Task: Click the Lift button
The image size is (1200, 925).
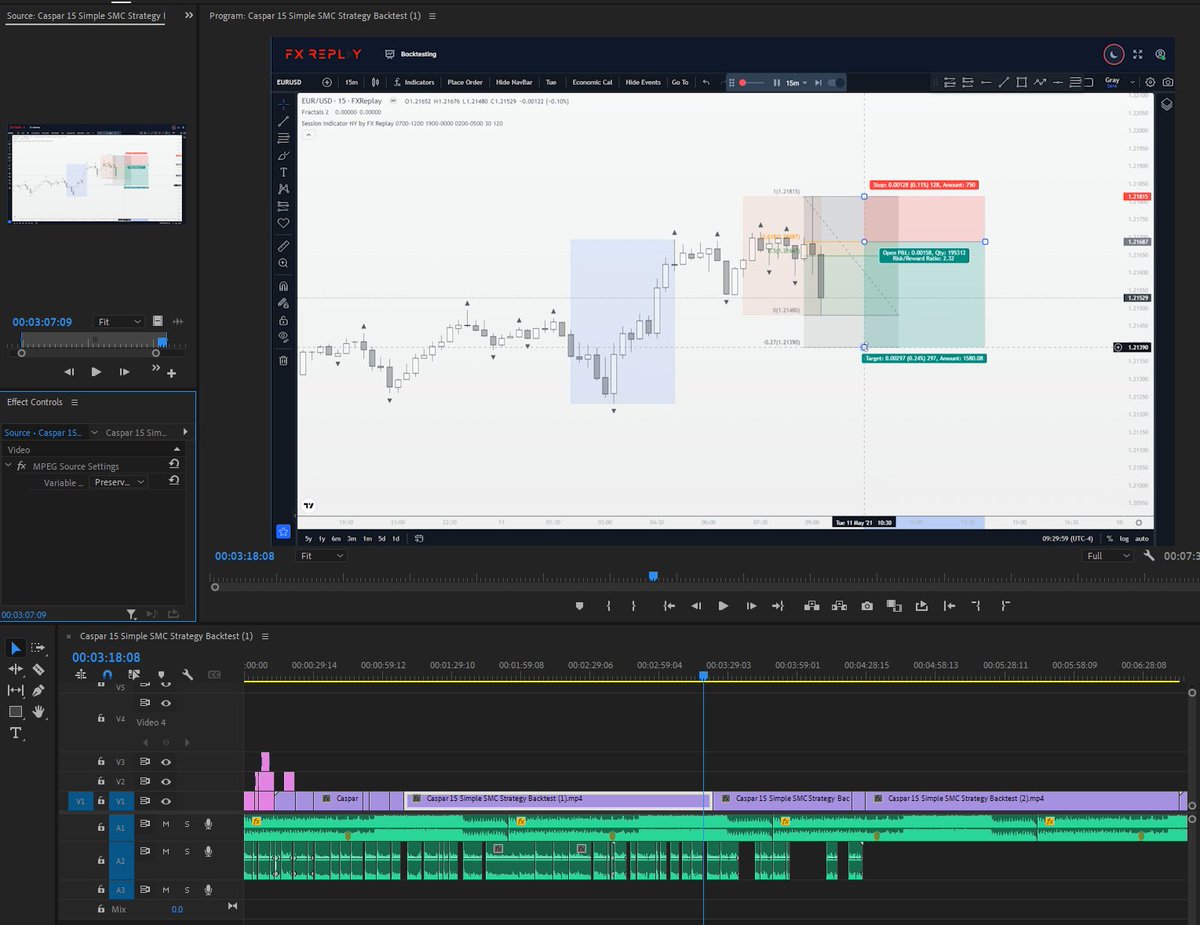Action: click(x=811, y=606)
